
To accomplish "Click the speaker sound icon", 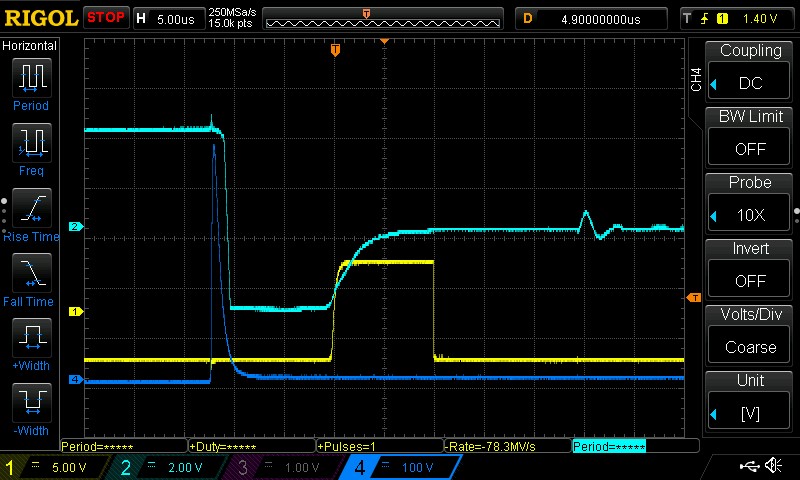I will (773, 466).
